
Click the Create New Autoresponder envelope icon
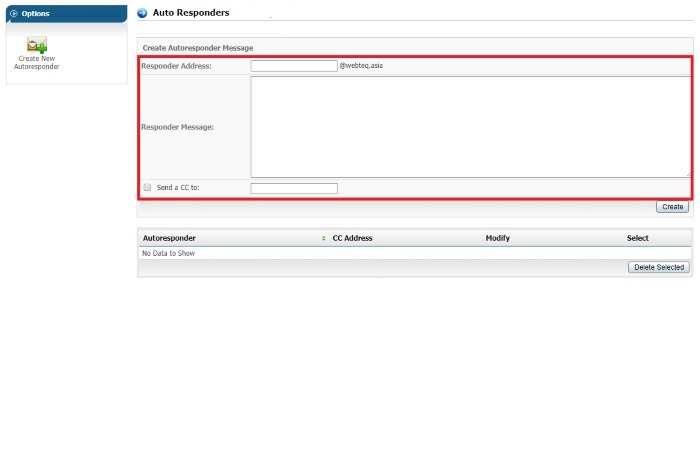[37, 45]
